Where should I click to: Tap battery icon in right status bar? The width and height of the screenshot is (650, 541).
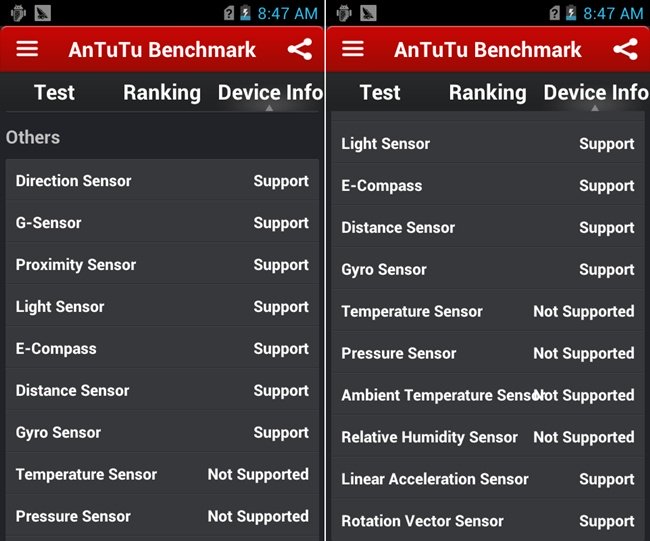(x=571, y=13)
